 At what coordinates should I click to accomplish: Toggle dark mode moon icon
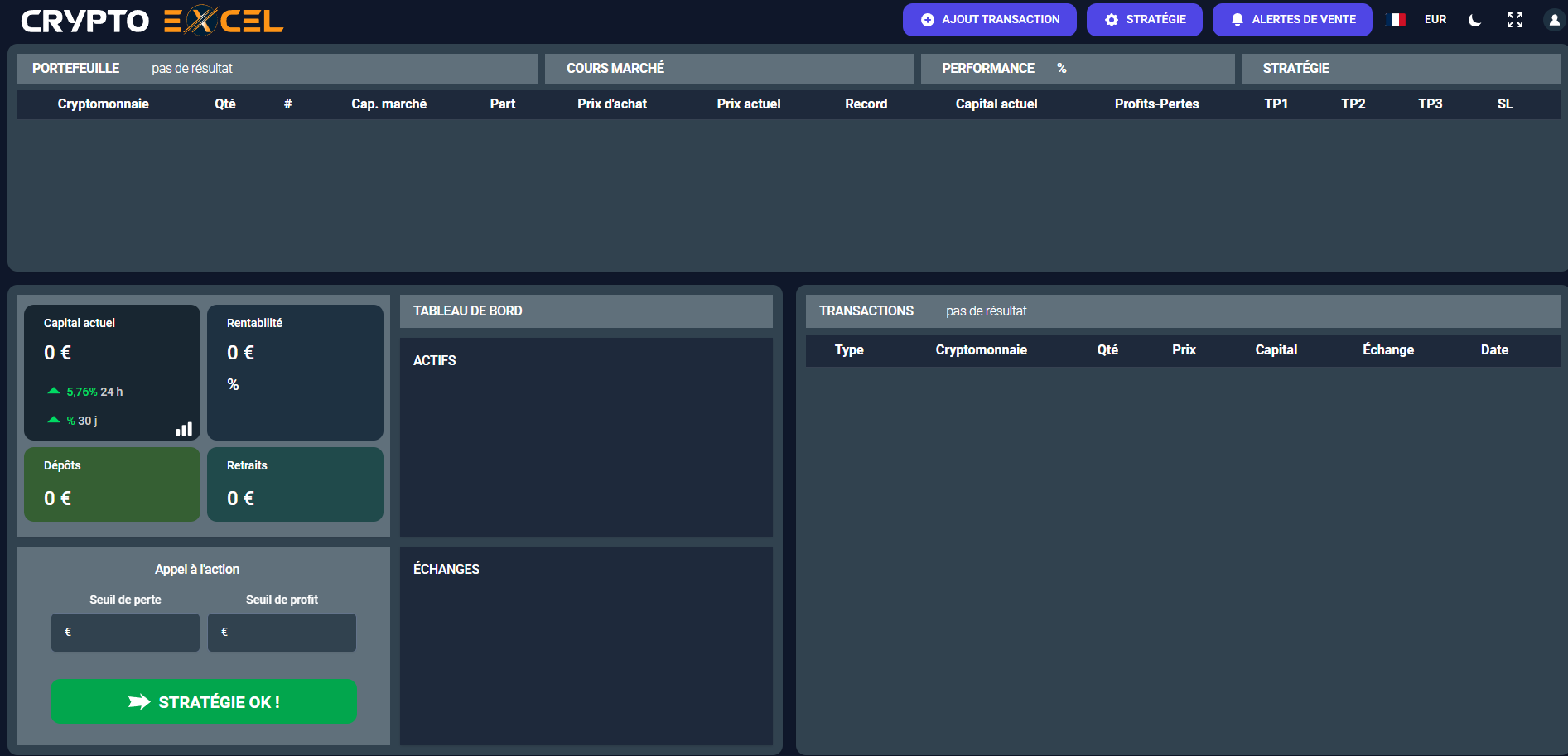[x=1474, y=20]
